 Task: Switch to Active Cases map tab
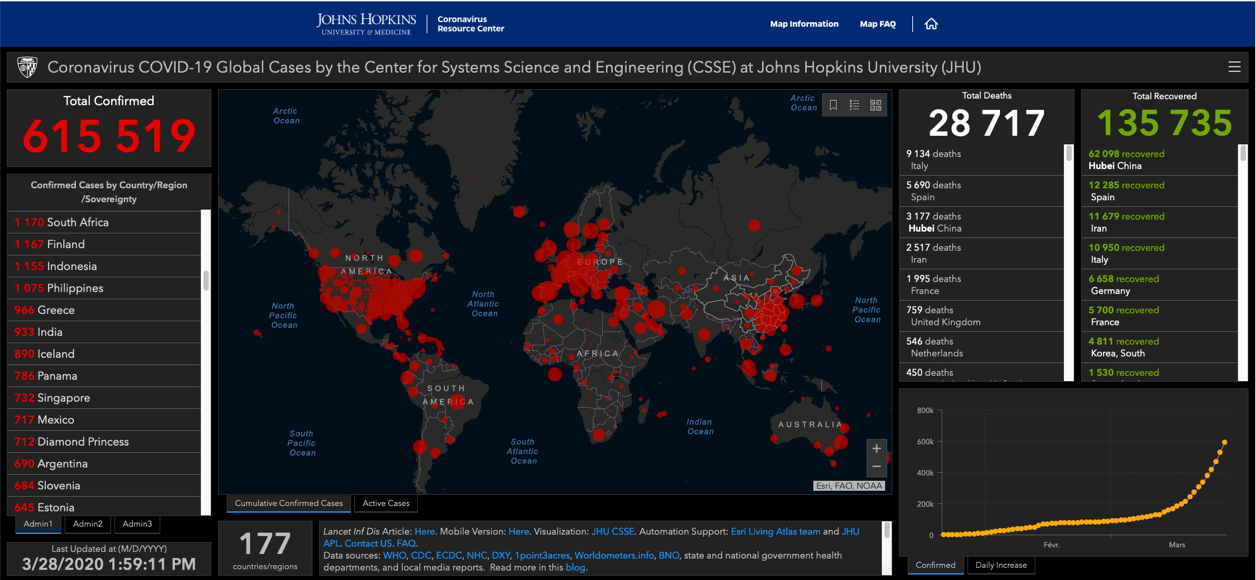click(x=386, y=503)
